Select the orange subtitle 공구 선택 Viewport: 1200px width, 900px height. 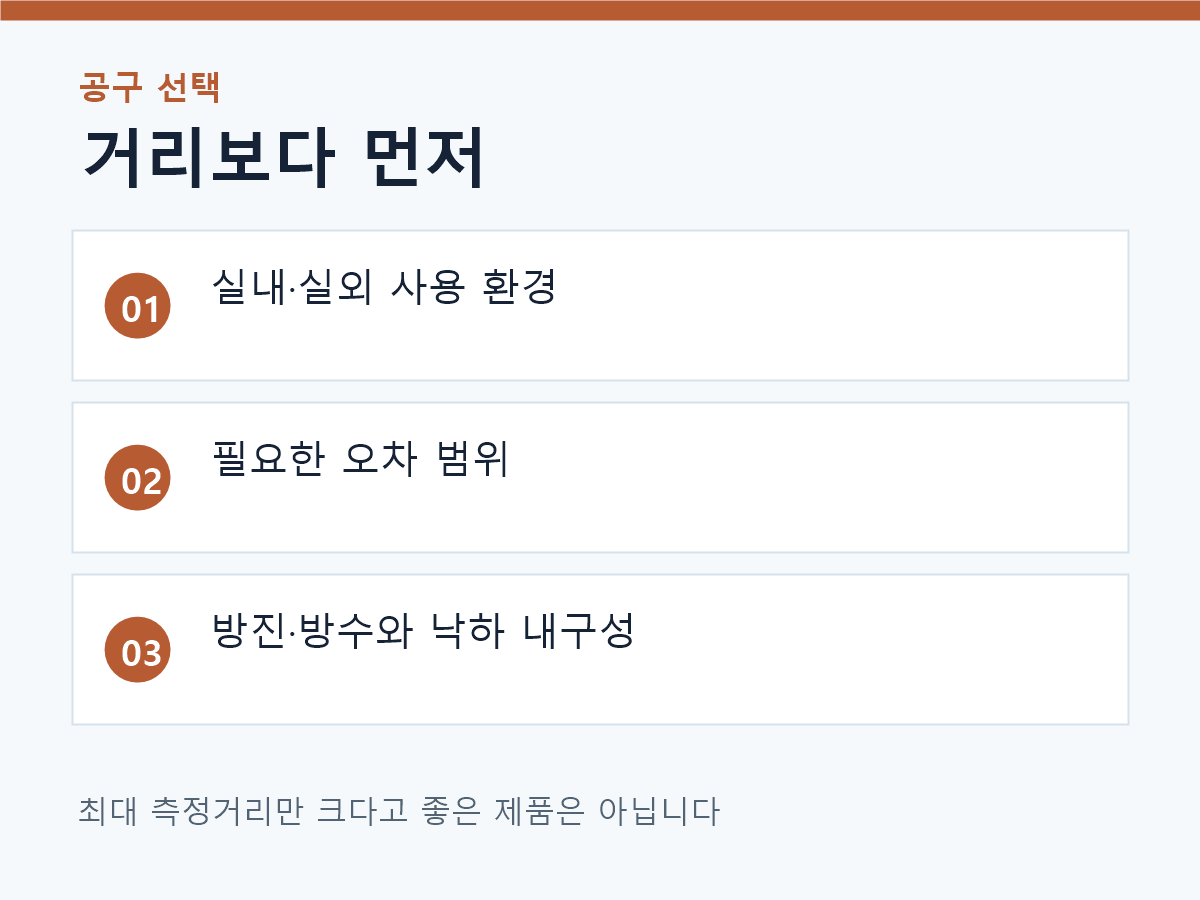click(x=150, y=88)
